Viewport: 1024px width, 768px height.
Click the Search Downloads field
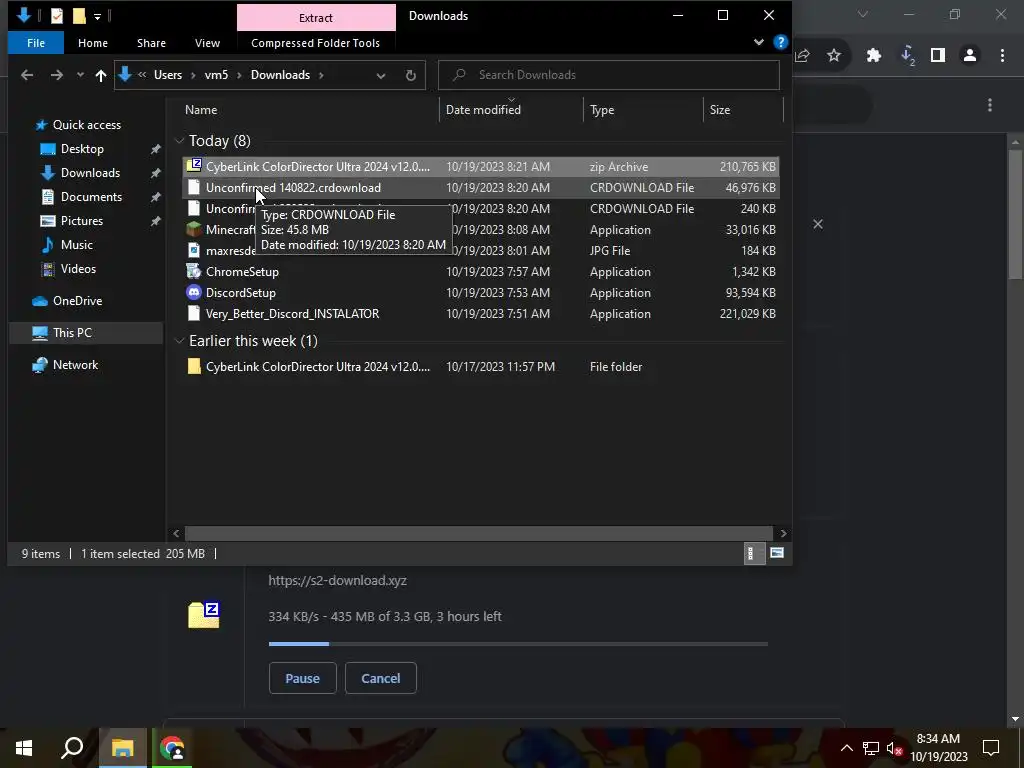click(x=609, y=75)
